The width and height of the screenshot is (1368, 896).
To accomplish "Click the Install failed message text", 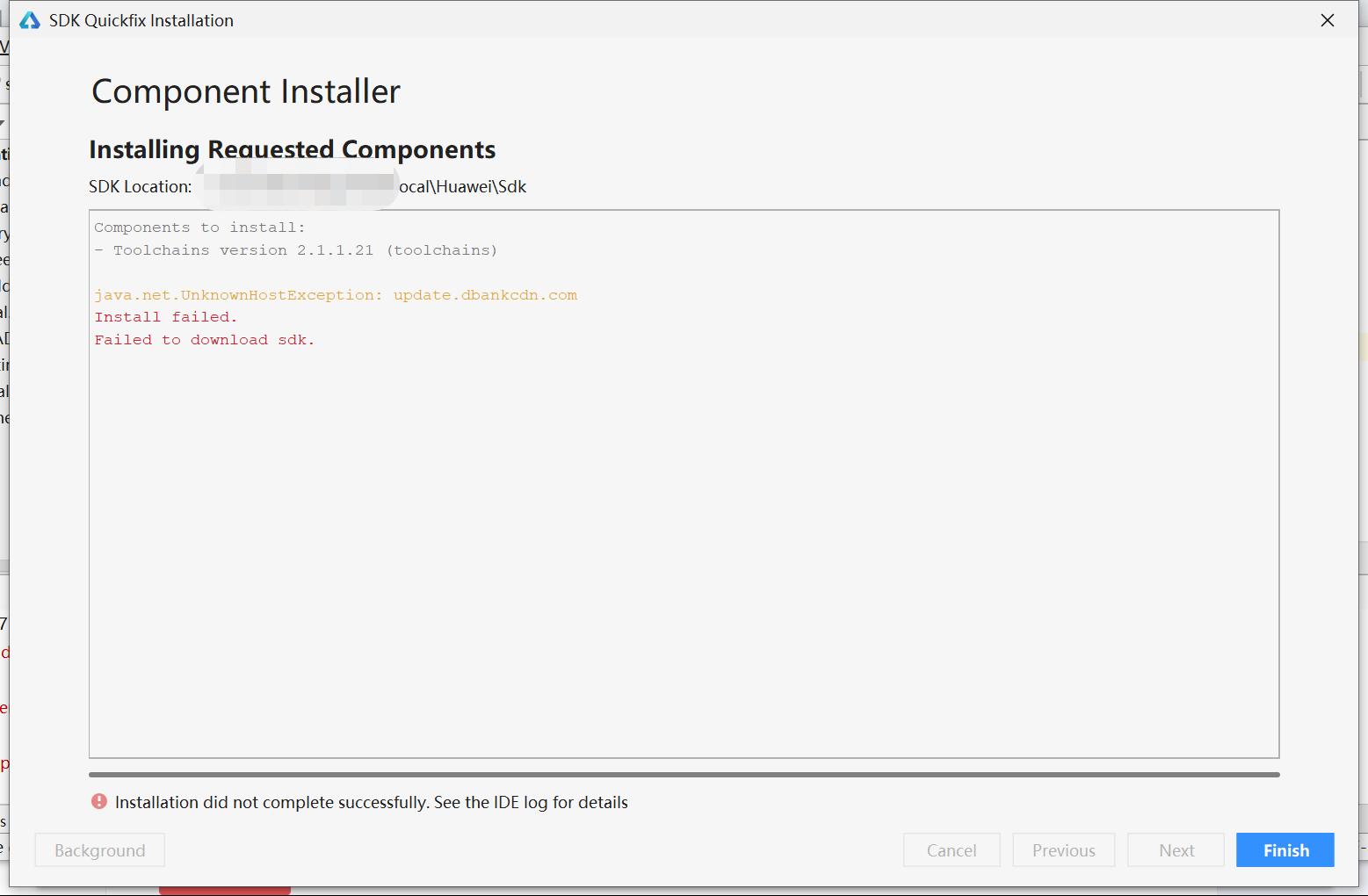I will (x=165, y=316).
